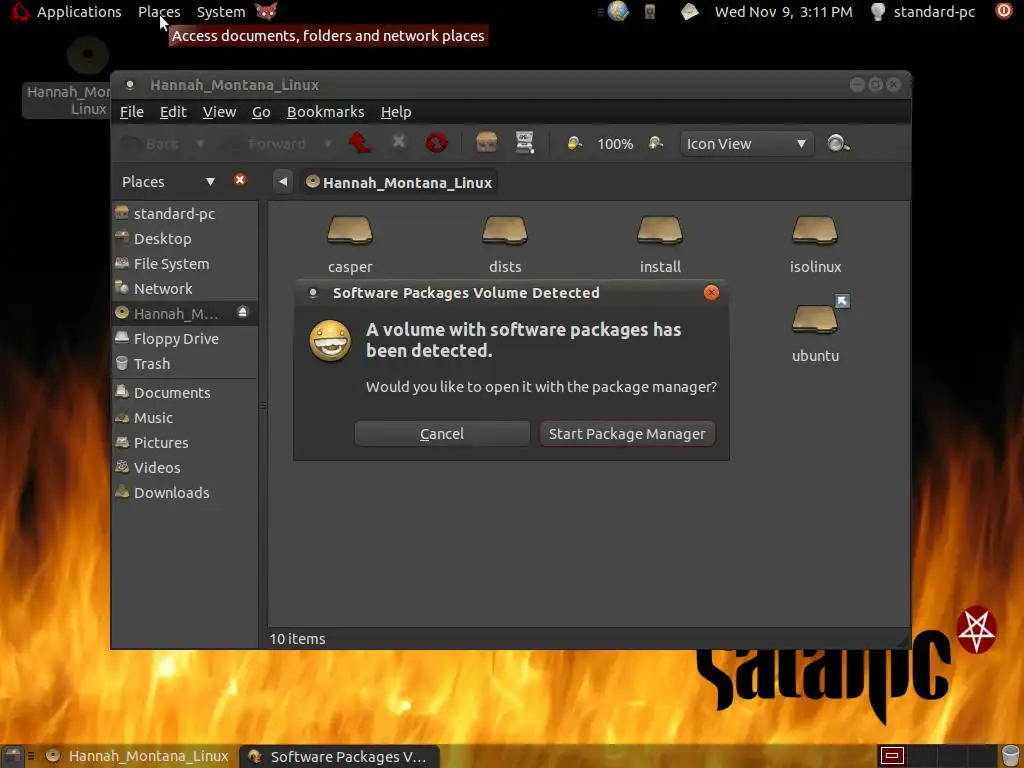Screen dimensions: 1024x768
Task: Open the File menu
Action: (x=132, y=112)
